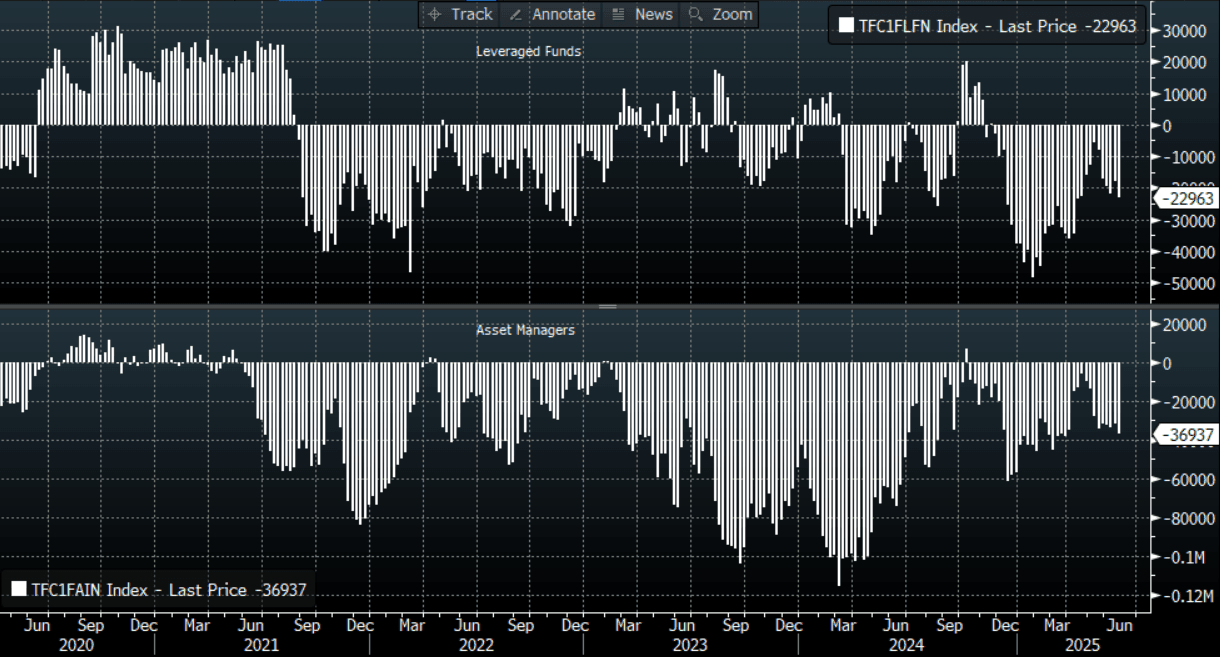Click the 2022 year label on time axis
Image resolution: width=1220 pixels, height=657 pixels.
tap(476, 646)
